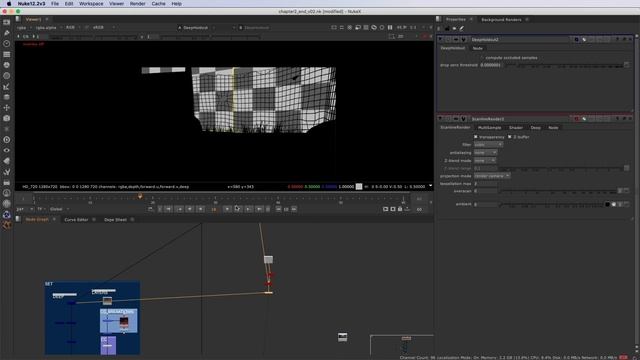Open the Transform nodes toolbar icon
The height and width of the screenshot is (360, 640).
pyautogui.click(x=7, y=108)
